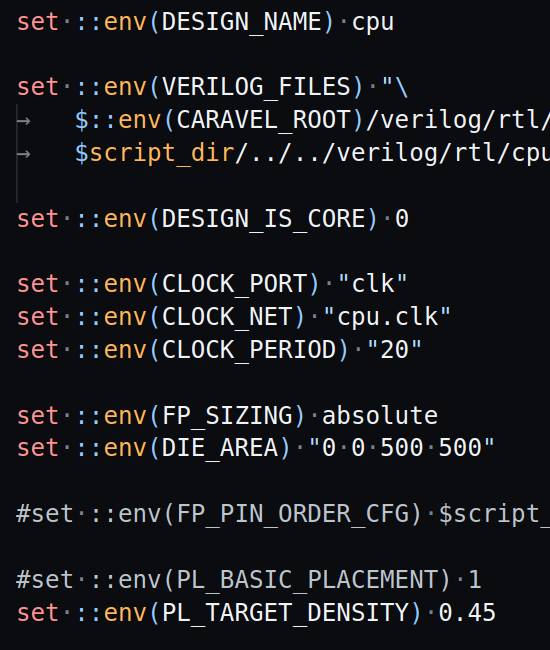Click the backslash after VERILOG_FILES opening quote
This screenshot has width=550, height=650.
click(x=401, y=87)
